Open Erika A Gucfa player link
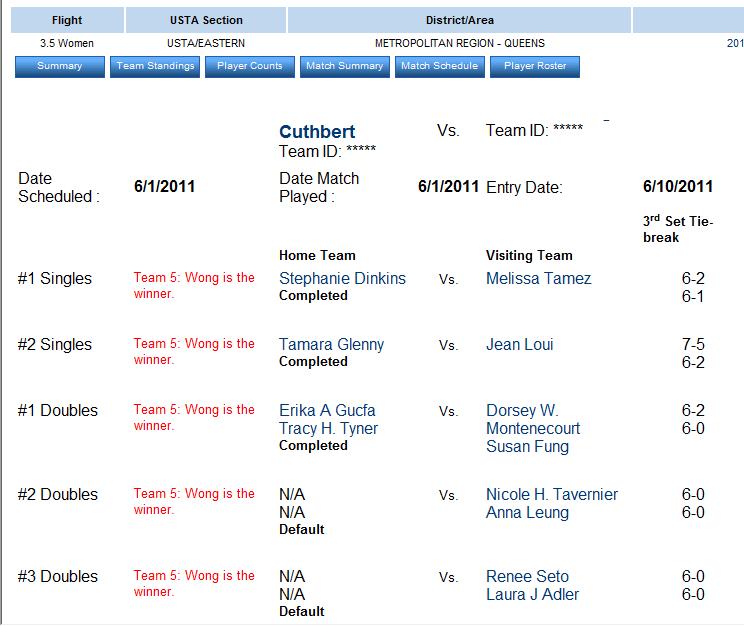 327,411
